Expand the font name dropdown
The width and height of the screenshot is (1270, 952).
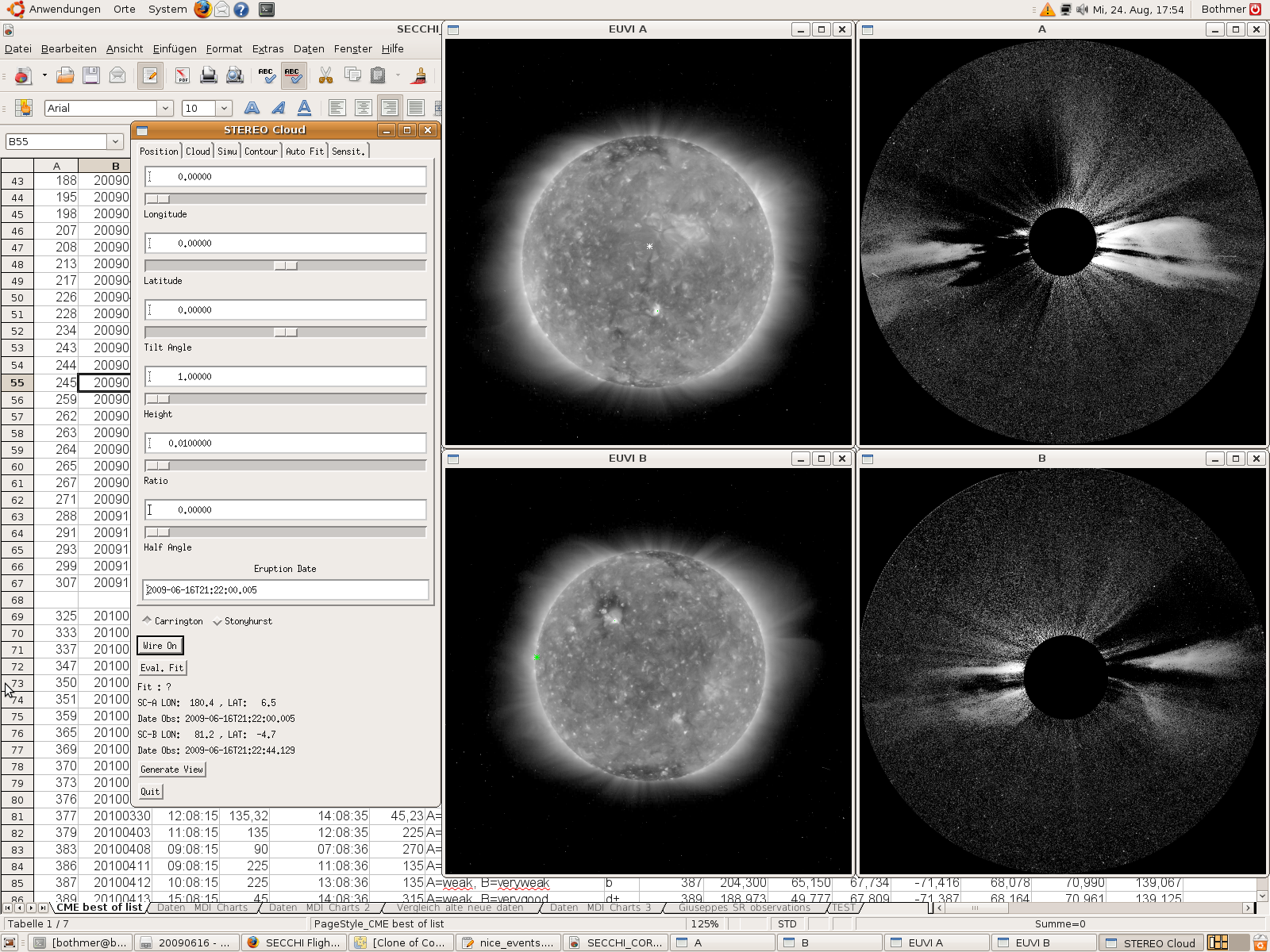pos(165,108)
